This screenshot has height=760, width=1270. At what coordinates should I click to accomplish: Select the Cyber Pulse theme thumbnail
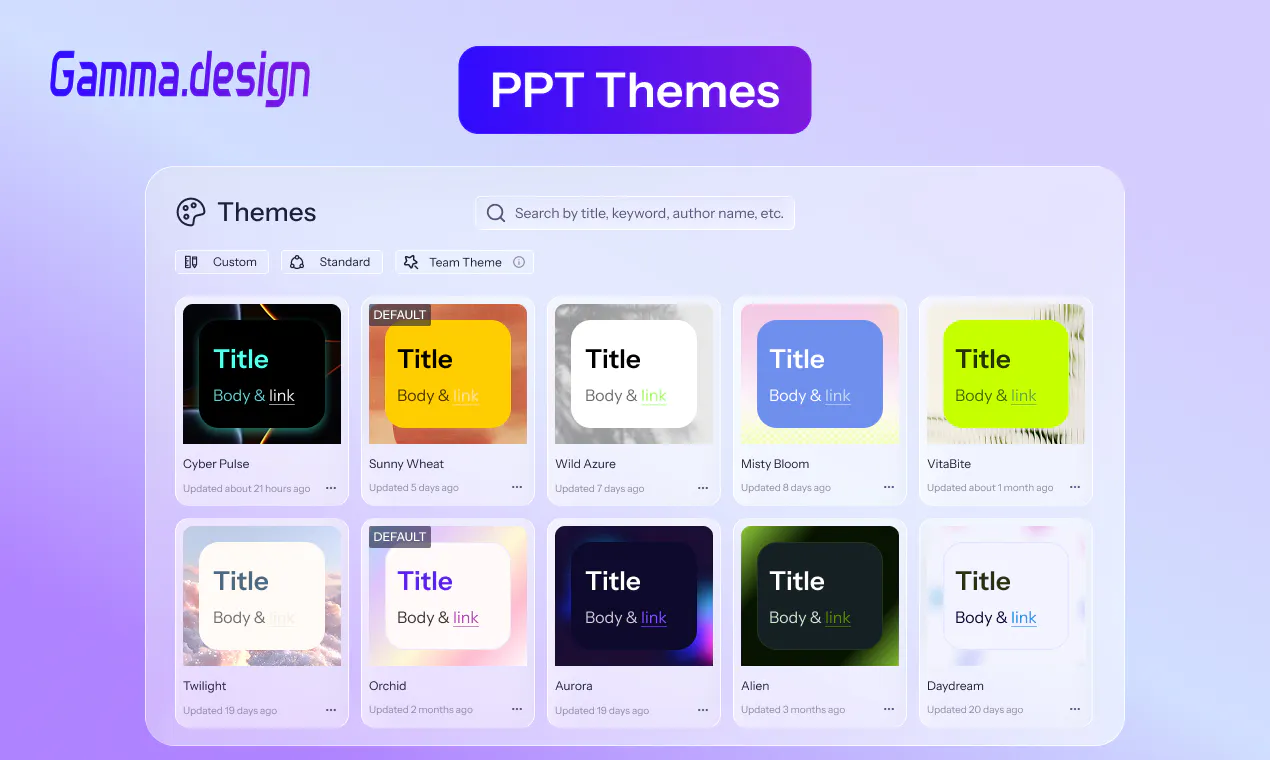tap(262, 374)
